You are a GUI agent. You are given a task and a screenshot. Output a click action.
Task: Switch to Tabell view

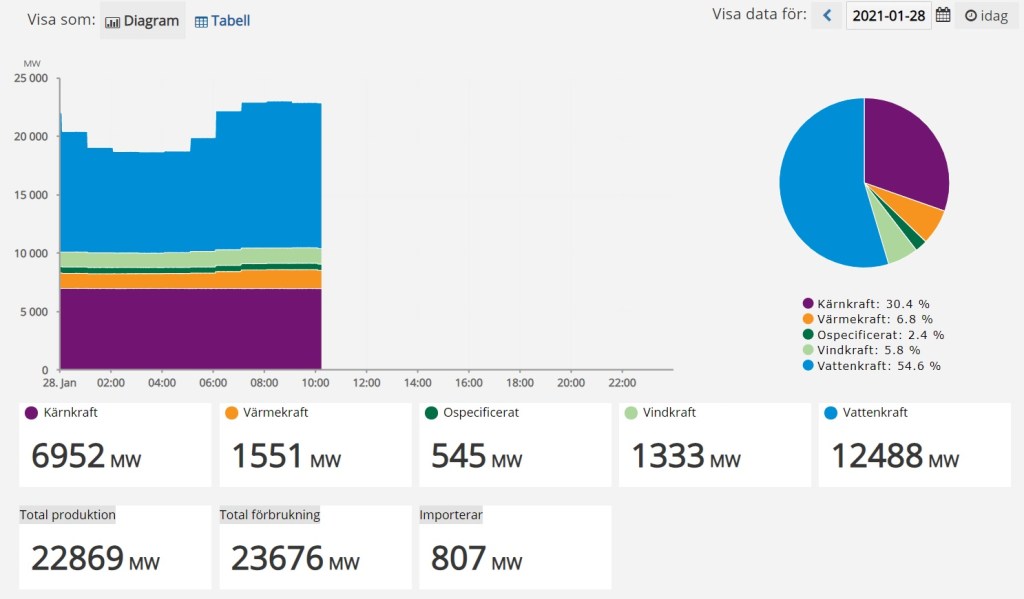pos(222,21)
